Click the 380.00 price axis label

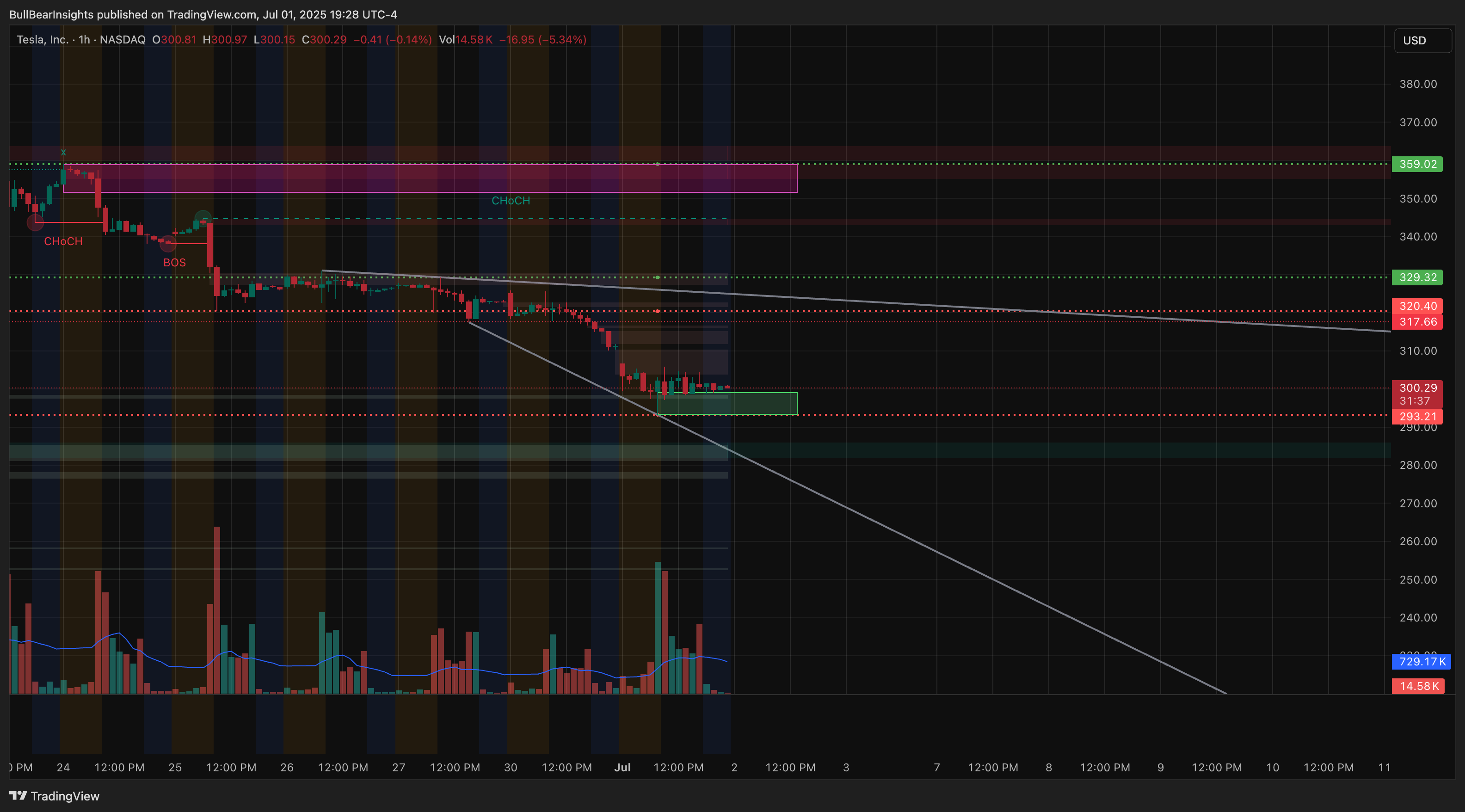[x=1418, y=84]
